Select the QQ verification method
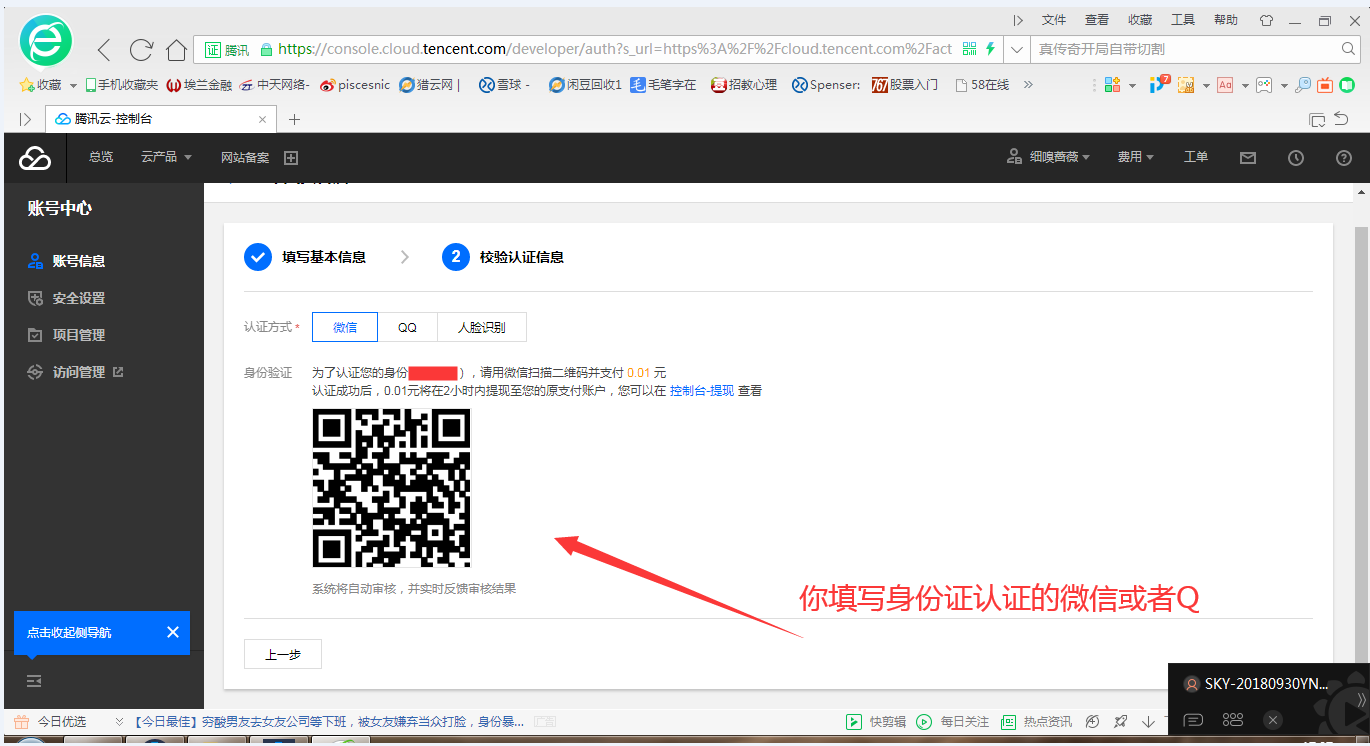 [407, 327]
